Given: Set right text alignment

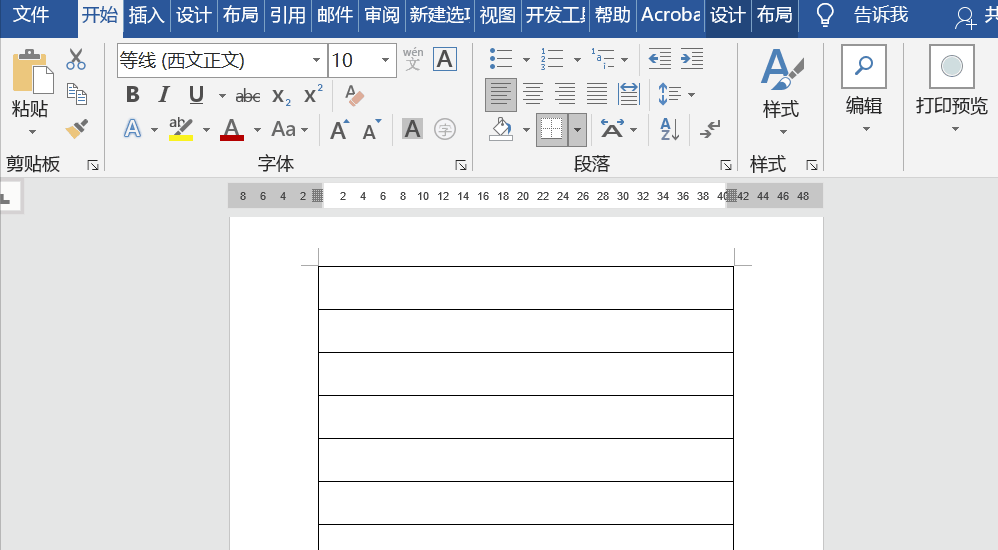Looking at the screenshot, I should (x=565, y=94).
